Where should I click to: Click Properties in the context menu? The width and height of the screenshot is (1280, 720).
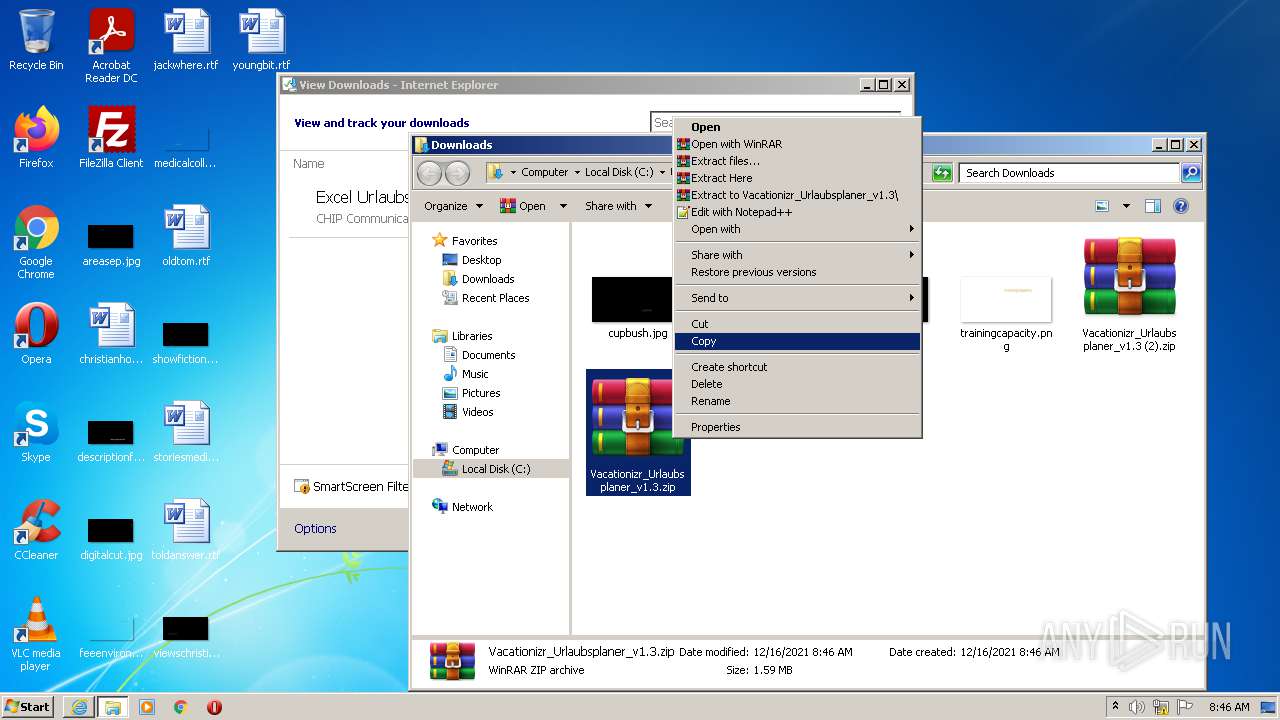click(797, 427)
